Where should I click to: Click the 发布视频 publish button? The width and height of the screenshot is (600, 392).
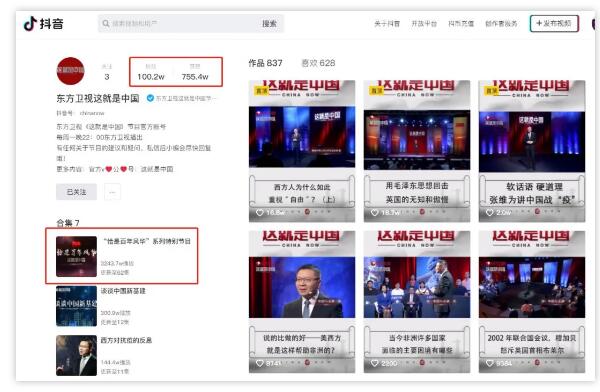[x=554, y=24]
